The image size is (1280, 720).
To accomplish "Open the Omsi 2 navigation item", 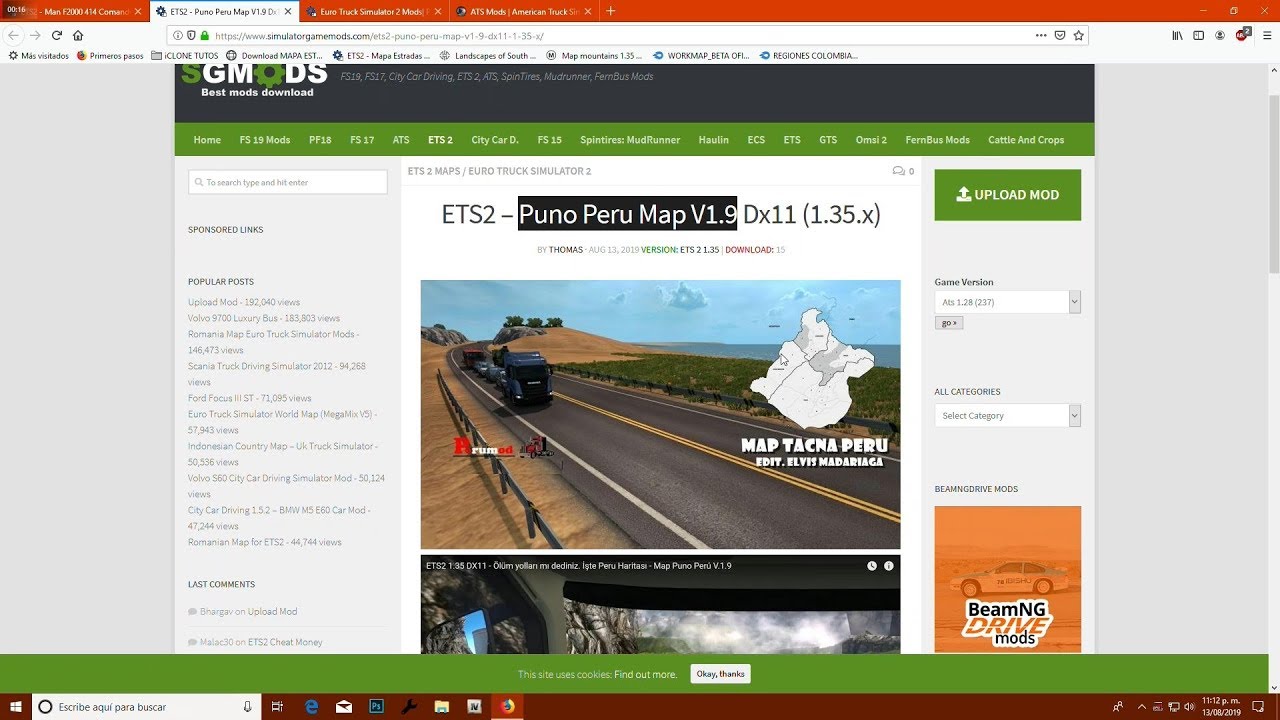I will click(871, 140).
